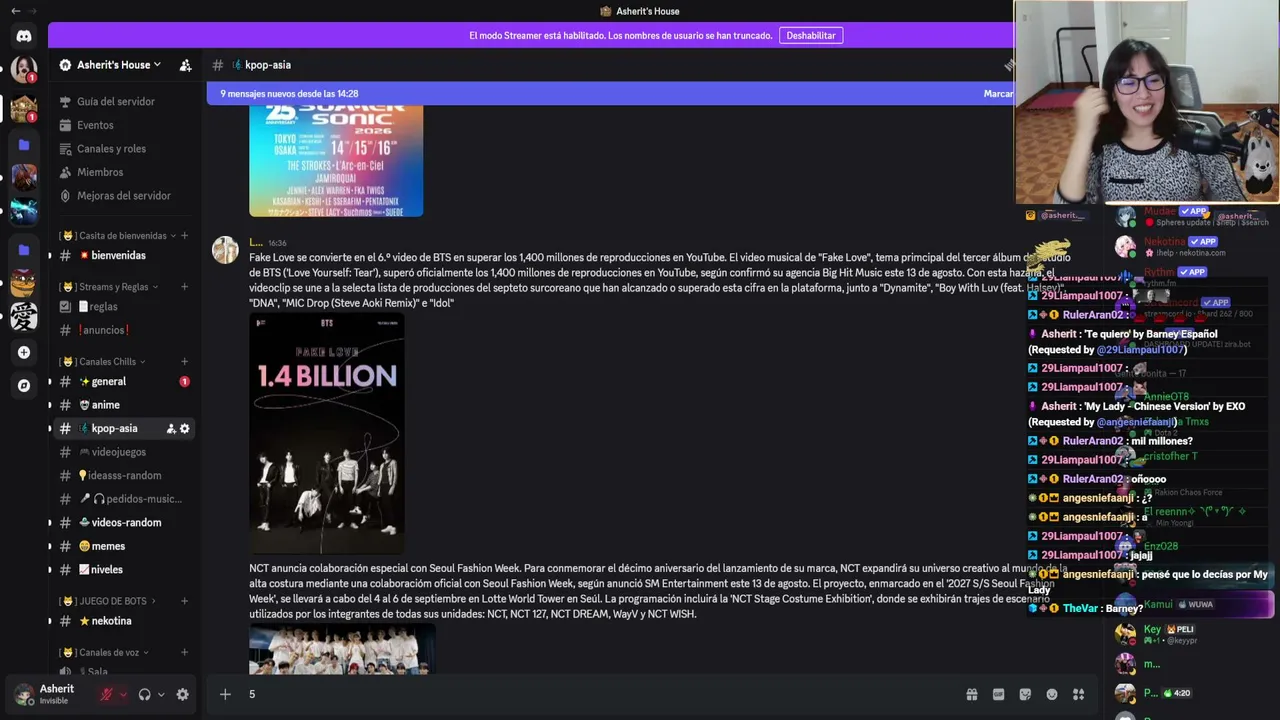Create invite for kpop-asia channel
The height and width of the screenshot is (720, 1280).
pos(171,428)
